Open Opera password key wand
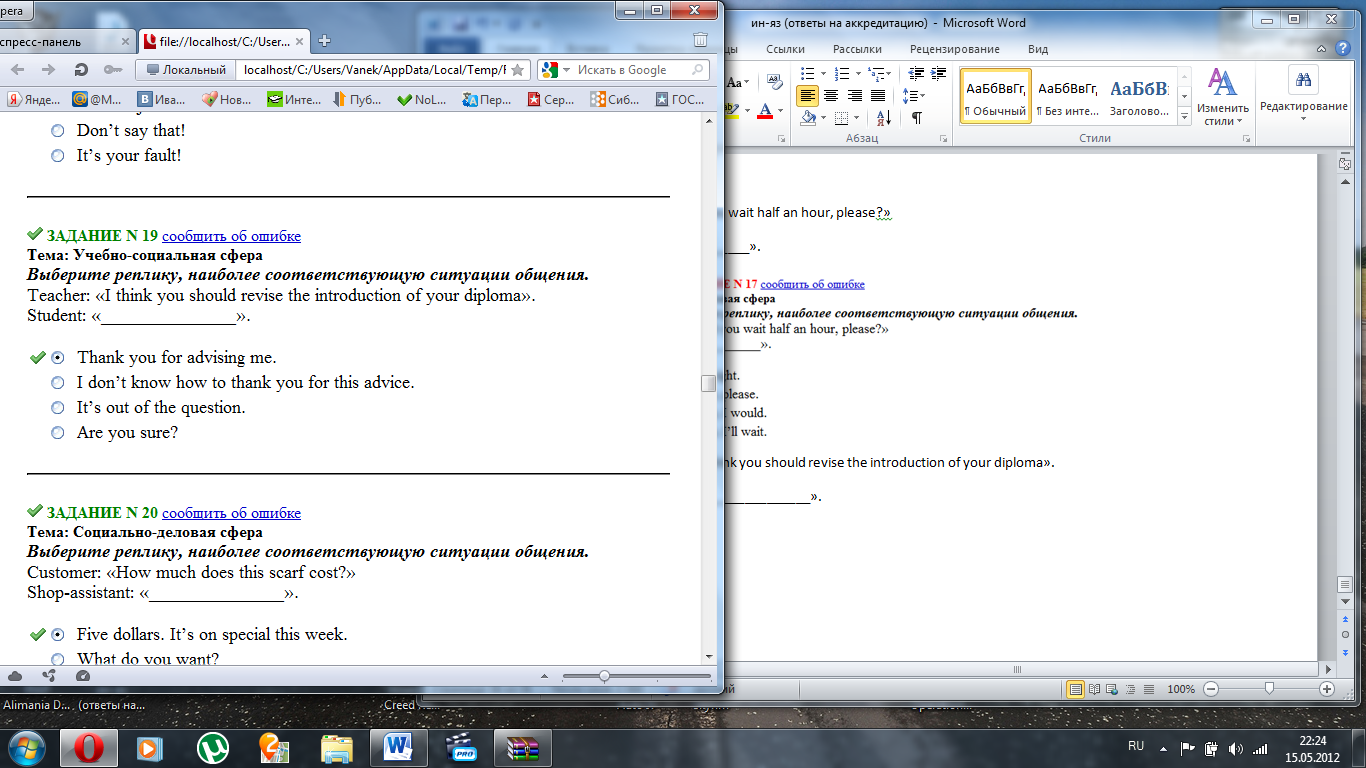The image size is (1366, 768). pyautogui.click(x=113, y=70)
